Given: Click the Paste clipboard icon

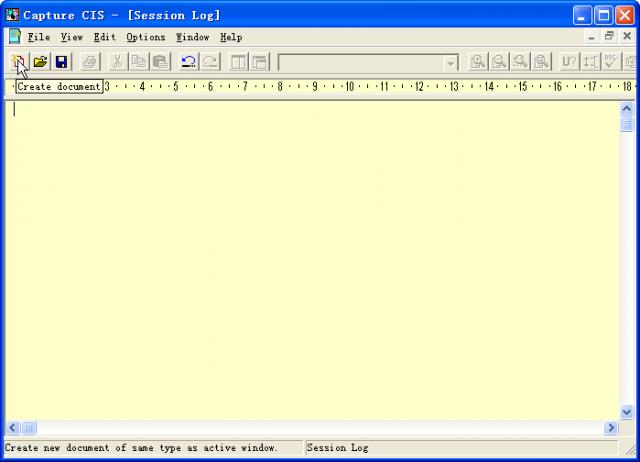Looking at the screenshot, I should tap(160, 62).
